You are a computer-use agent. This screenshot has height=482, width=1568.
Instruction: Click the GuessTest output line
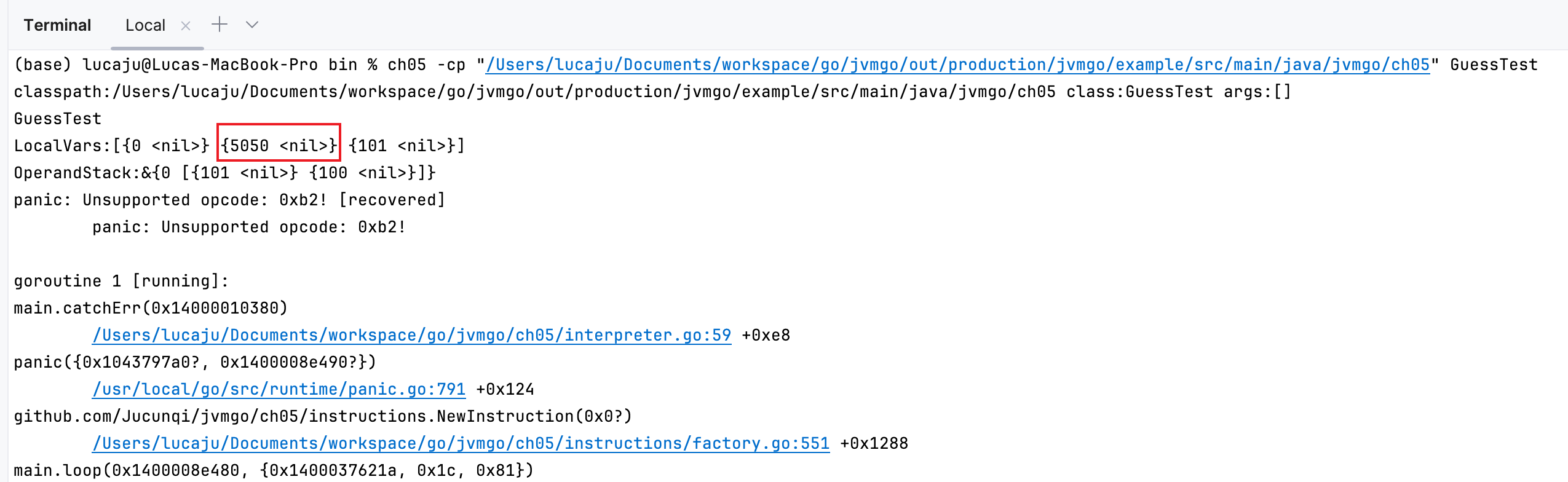(x=57, y=119)
